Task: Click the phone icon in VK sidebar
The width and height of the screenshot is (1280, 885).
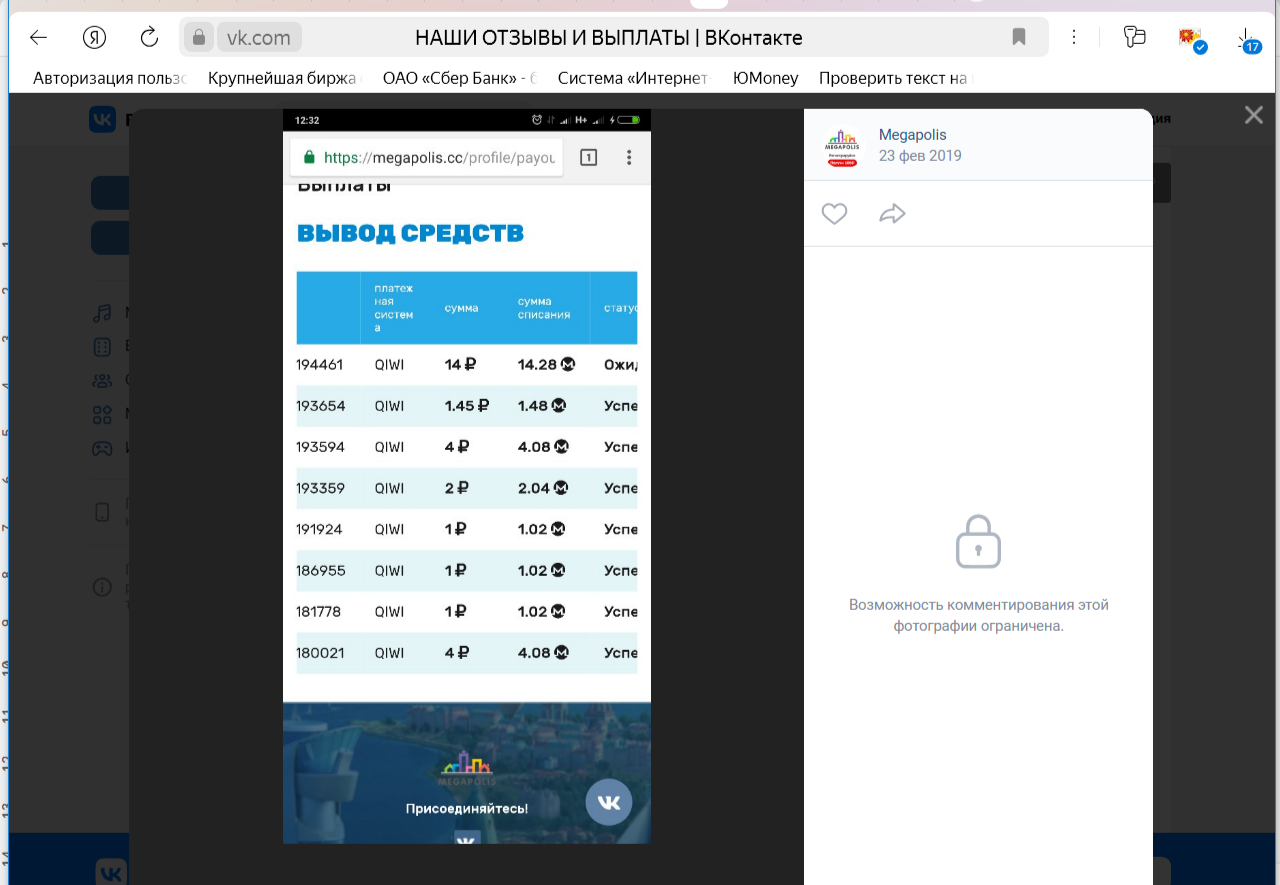Action: [102, 512]
